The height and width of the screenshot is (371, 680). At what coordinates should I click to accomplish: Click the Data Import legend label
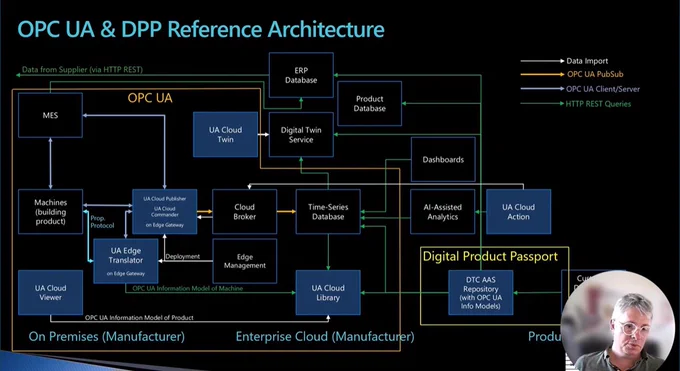pyautogui.click(x=587, y=61)
